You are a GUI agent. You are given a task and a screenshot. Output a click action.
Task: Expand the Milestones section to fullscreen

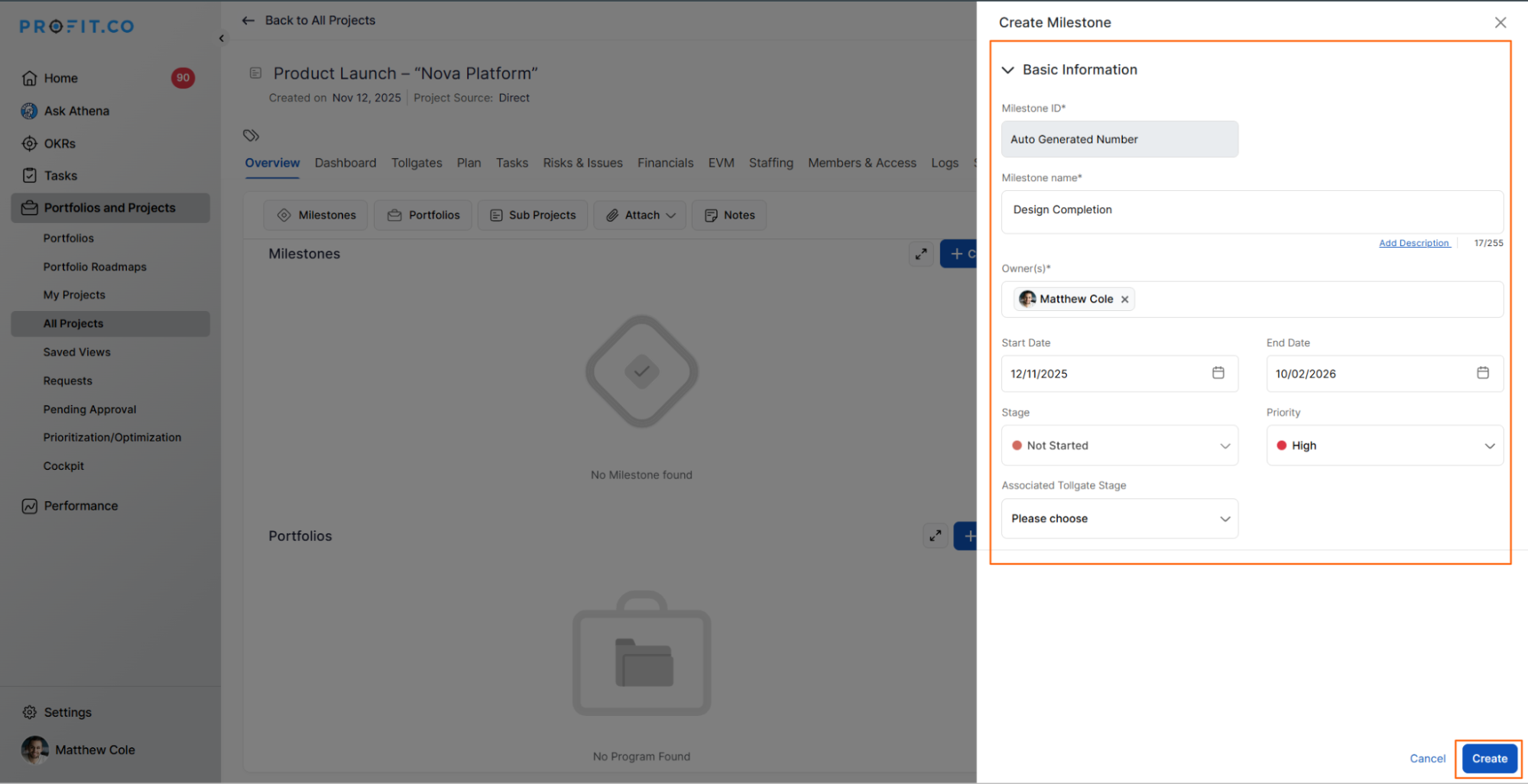(921, 254)
